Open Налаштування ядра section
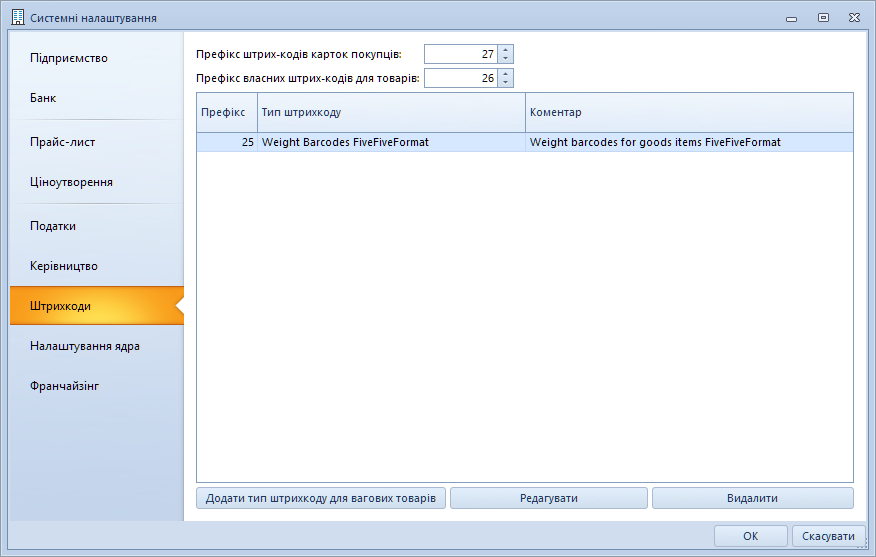Image resolution: width=876 pixels, height=557 pixels. coord(85,346)
